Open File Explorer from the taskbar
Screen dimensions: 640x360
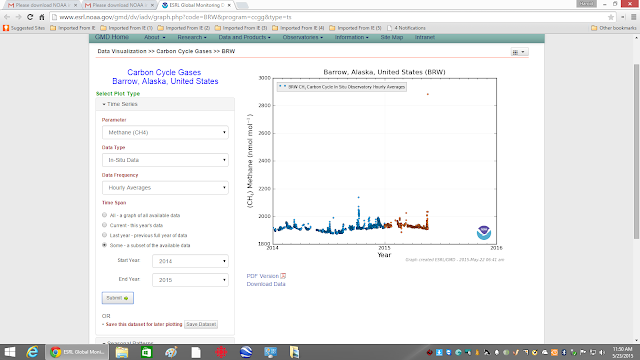tap(122, 352)
